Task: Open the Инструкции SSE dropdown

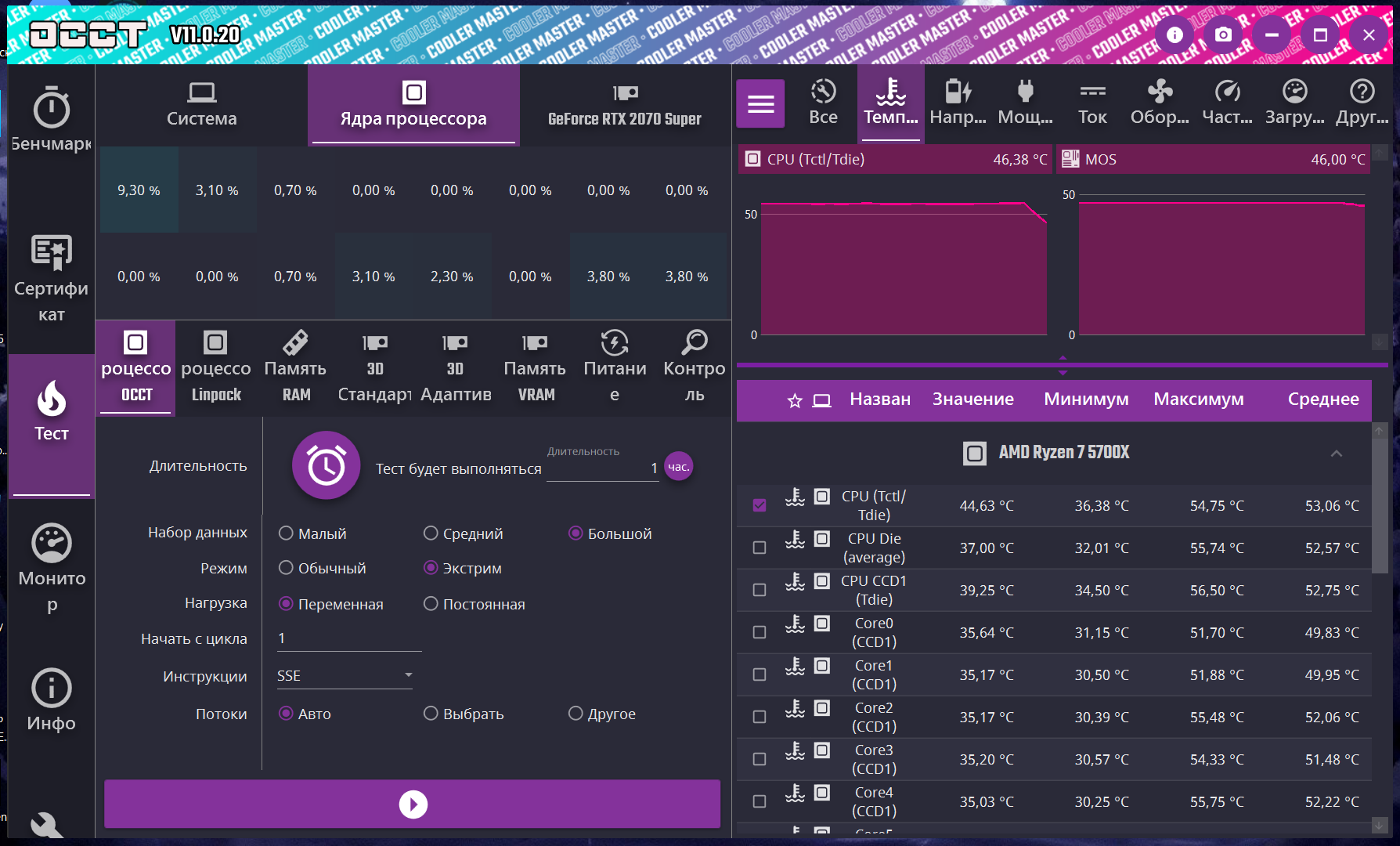Action: 345,675
